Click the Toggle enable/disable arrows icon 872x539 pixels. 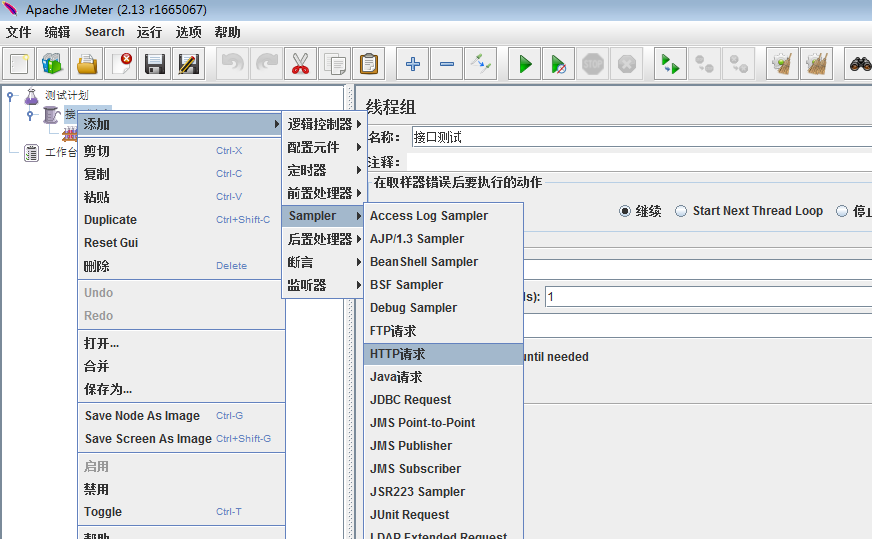click(480, 64)
